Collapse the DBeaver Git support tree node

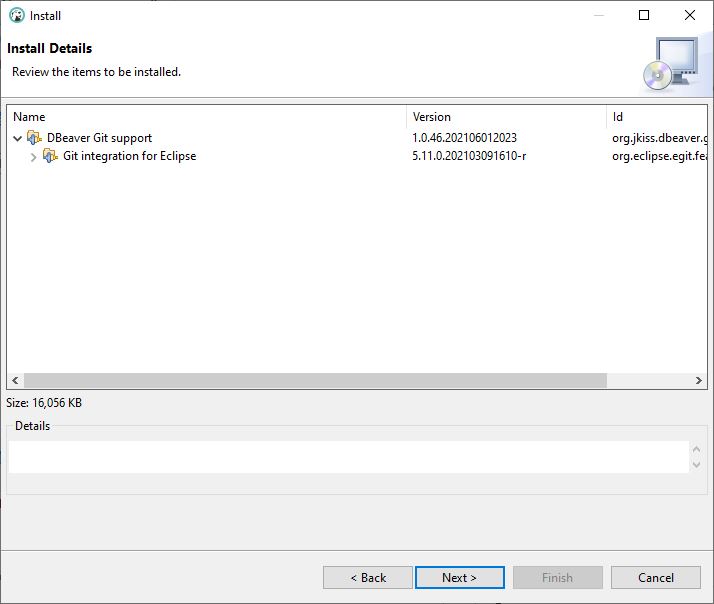pyautogui.click(x=18, y=138)
